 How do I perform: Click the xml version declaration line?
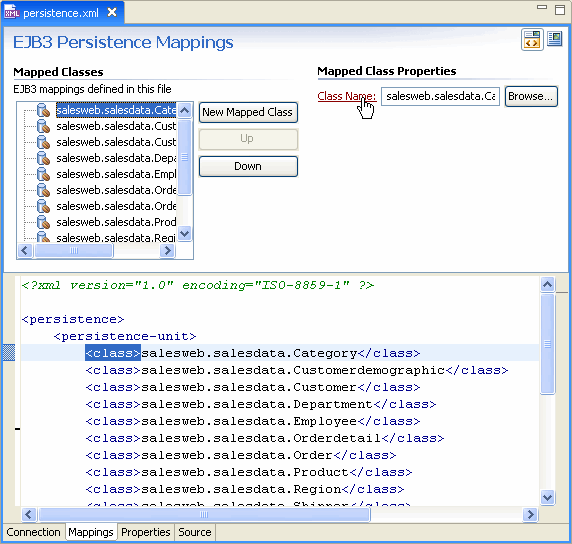(x=198, y=285)
